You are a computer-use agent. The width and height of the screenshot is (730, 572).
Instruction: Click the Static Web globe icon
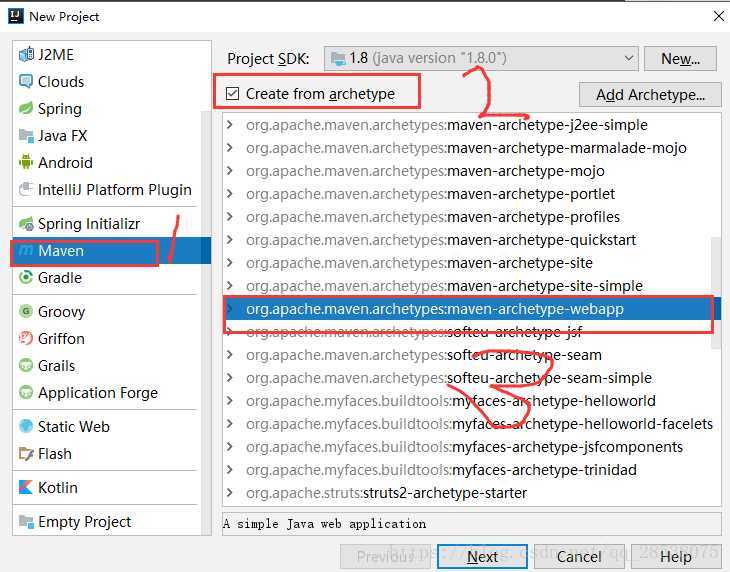point(26,426)
